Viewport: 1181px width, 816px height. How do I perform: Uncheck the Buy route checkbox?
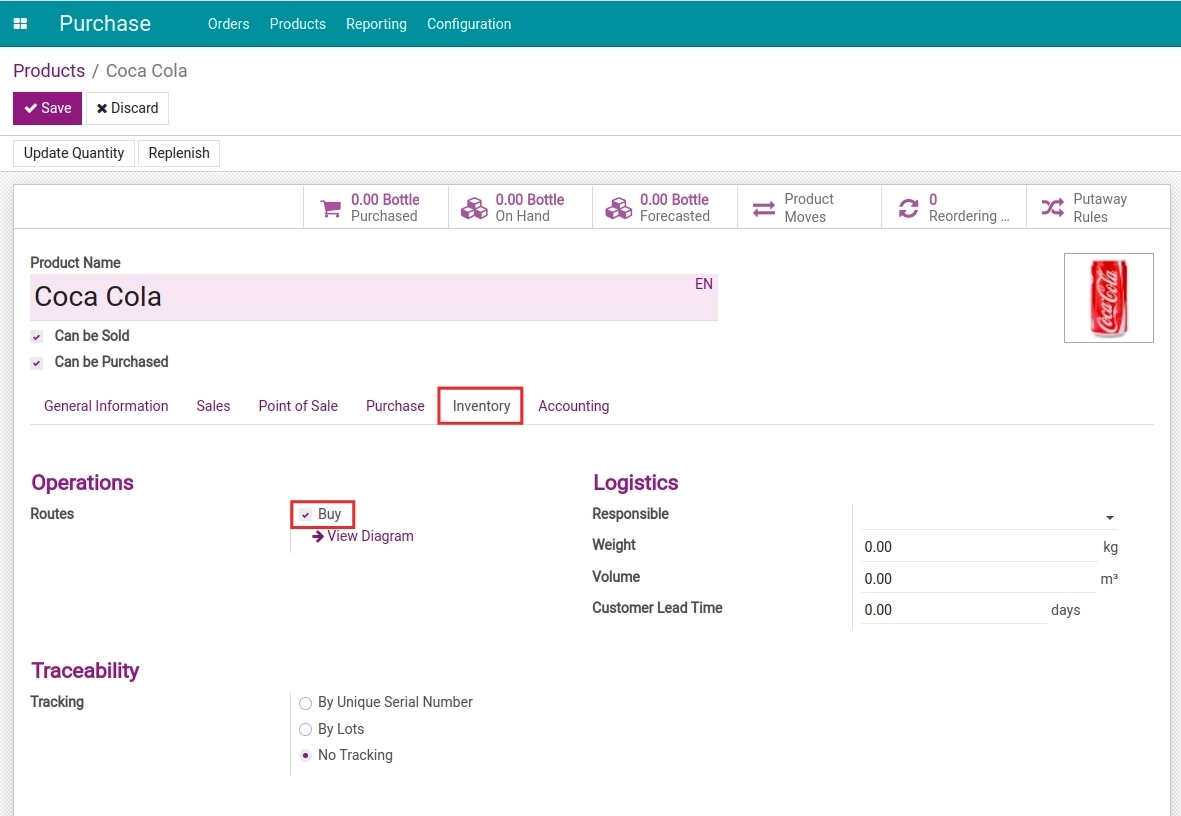[x=306, y=515]
